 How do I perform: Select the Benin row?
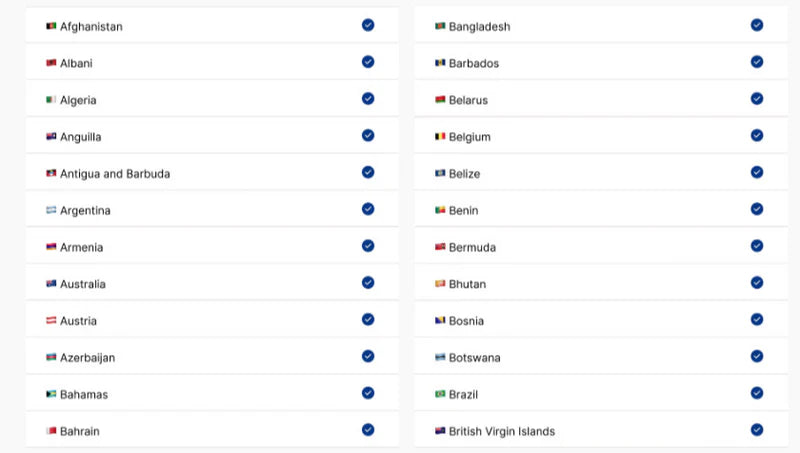[600, 210]
